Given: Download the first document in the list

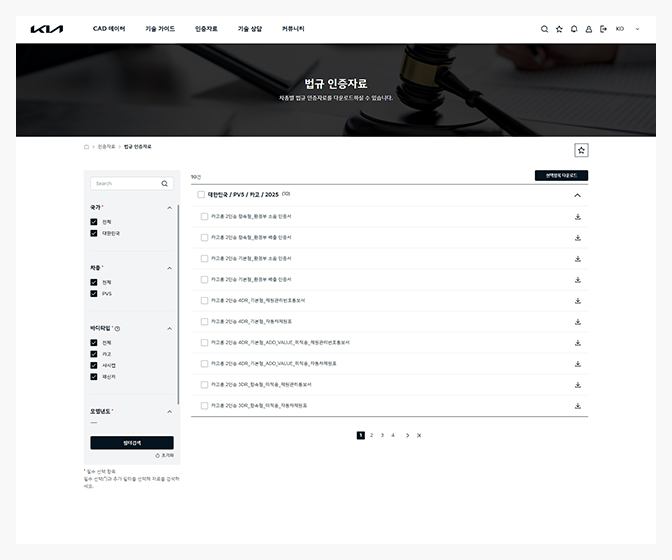Looking at the screenshot, I should click(578, 216).
